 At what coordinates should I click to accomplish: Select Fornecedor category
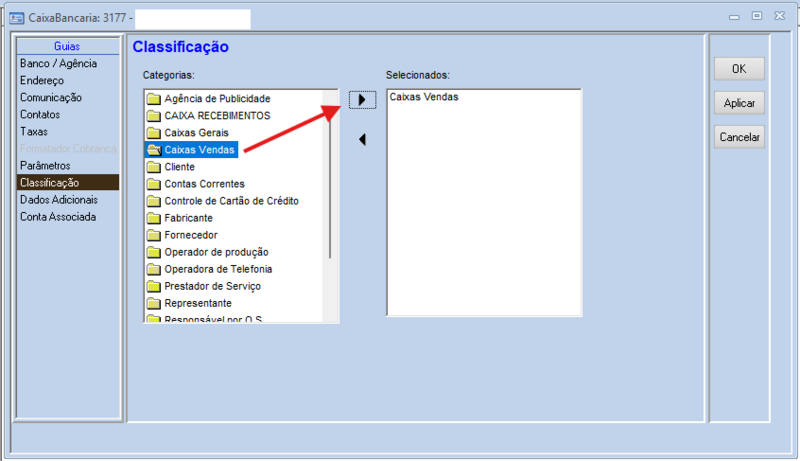point(191,235)
